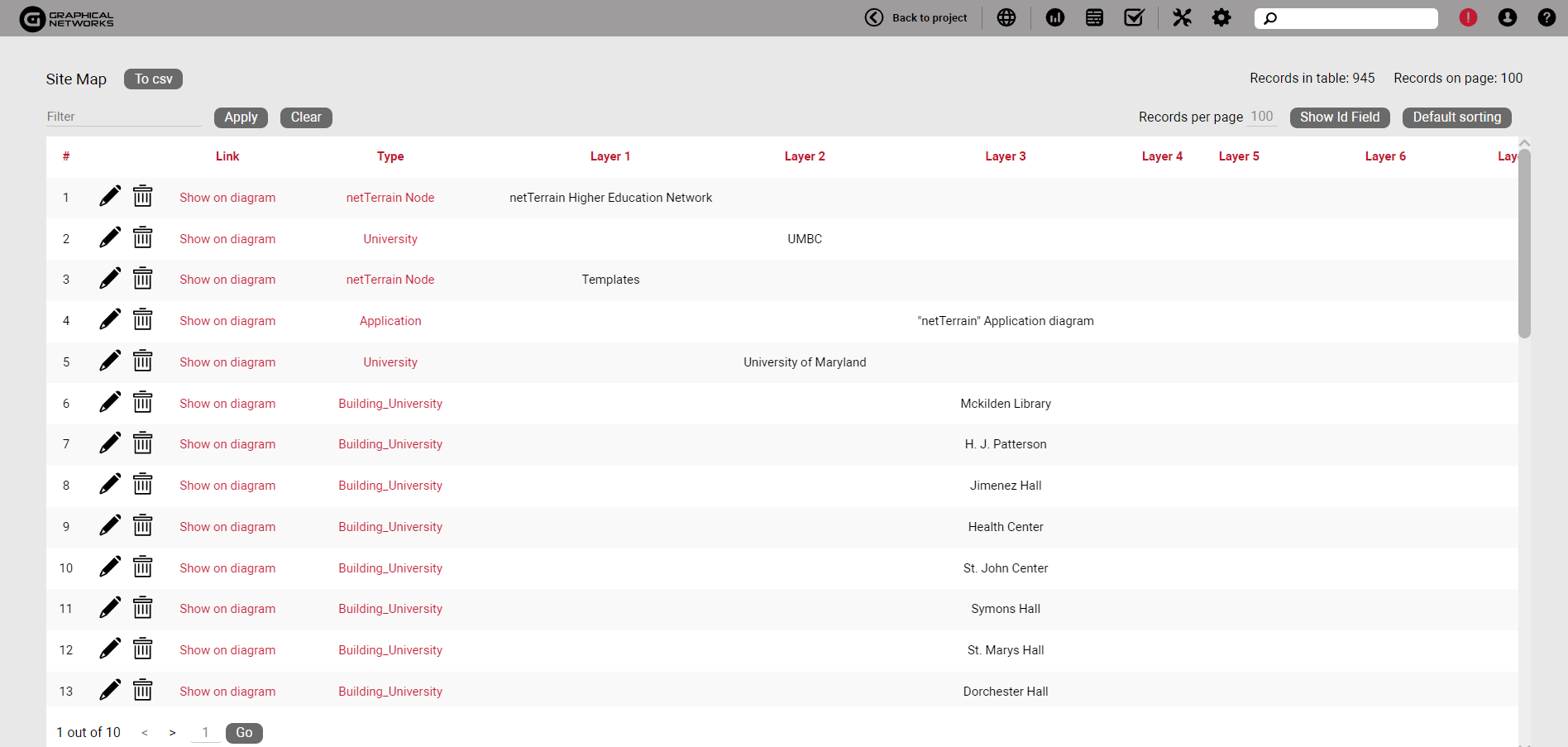Viewport: 1568px width, 747px height.
Task: Sort table by Layer 1 column header
Action: coord(610,156)
